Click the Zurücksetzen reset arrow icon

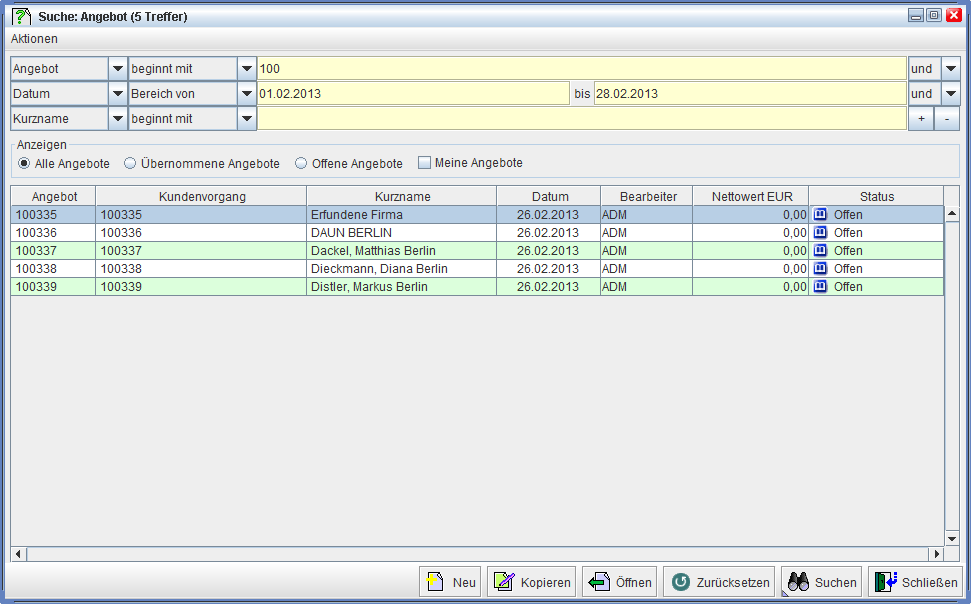coord(680,582)
